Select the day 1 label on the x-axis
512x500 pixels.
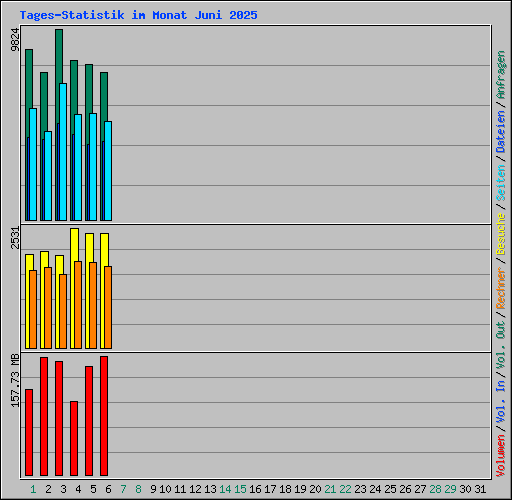(x=33, y=489)
